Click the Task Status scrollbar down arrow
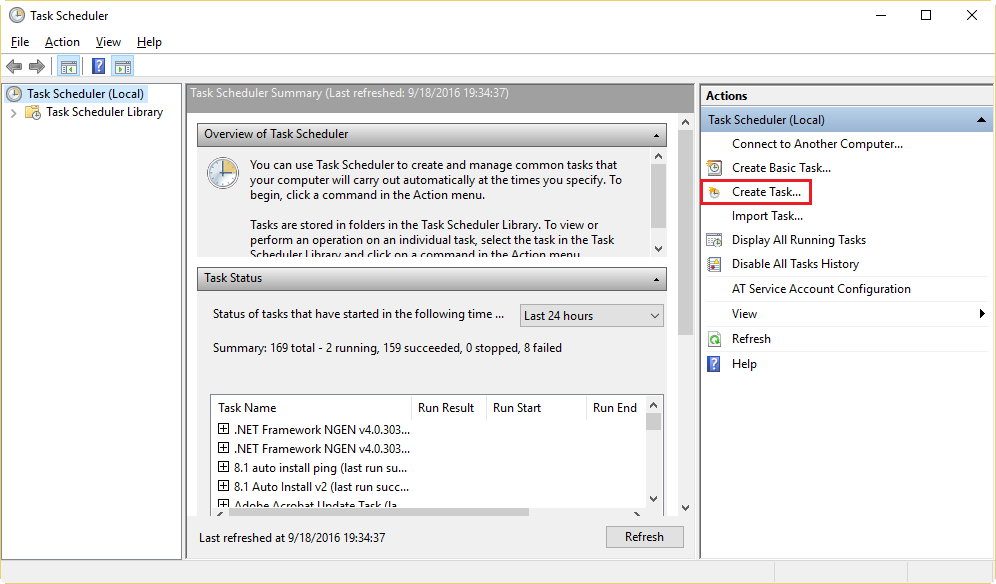Viewport: 996px width, 584px height. pyautogui.click(x=653, y=497)
